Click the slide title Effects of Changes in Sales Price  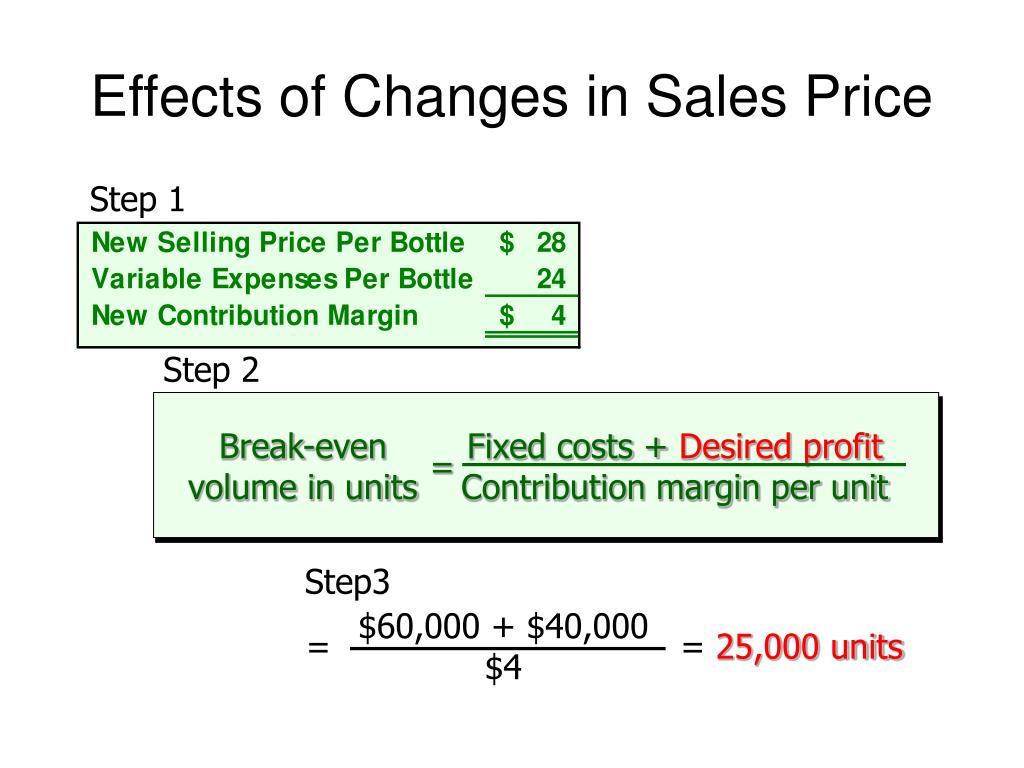pos(511,97)
